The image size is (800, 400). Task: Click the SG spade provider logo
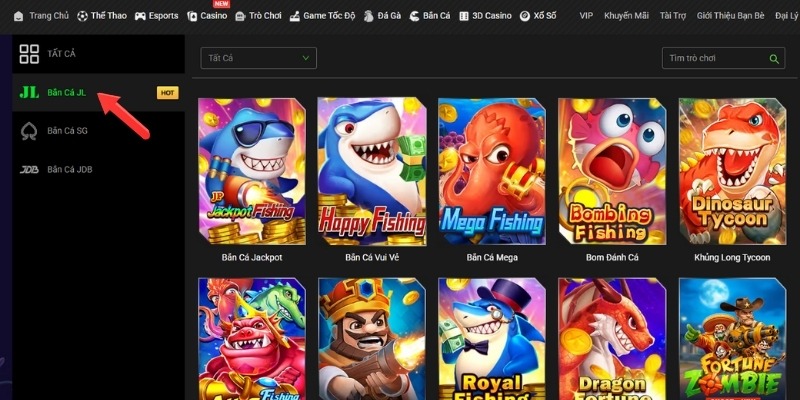click(x=29, y=131)
